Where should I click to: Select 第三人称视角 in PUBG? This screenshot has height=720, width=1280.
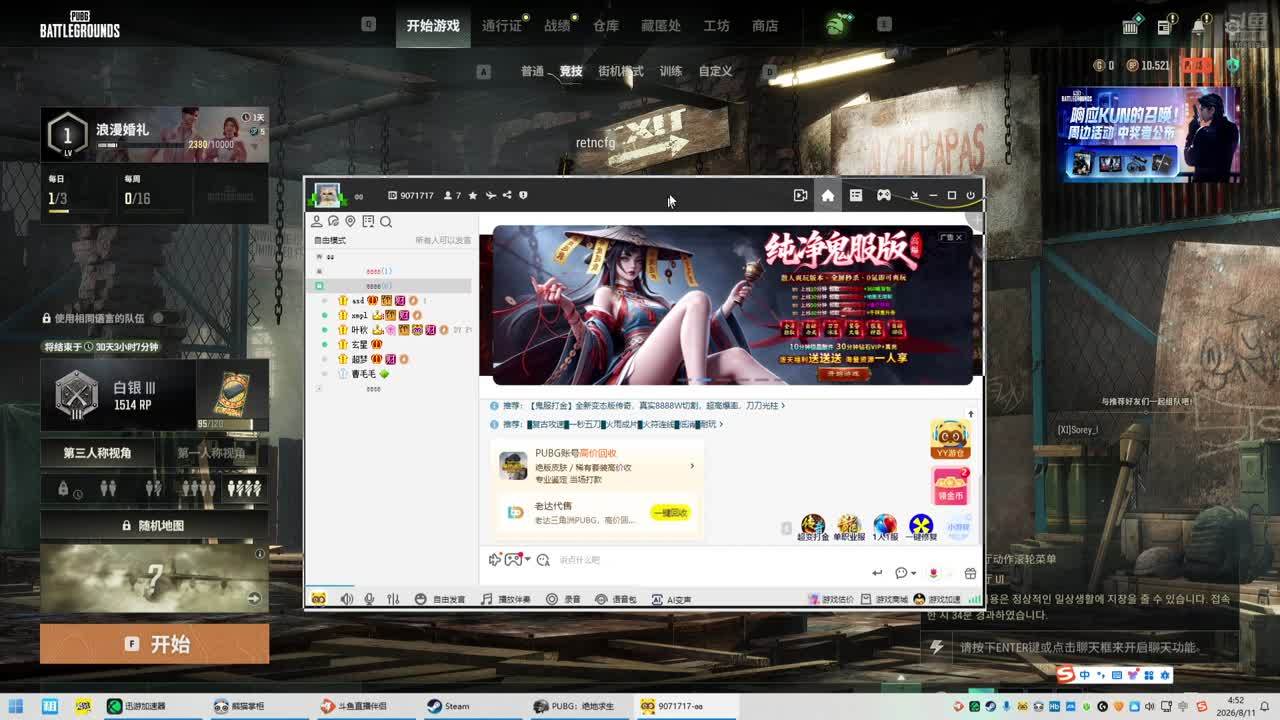97,453
